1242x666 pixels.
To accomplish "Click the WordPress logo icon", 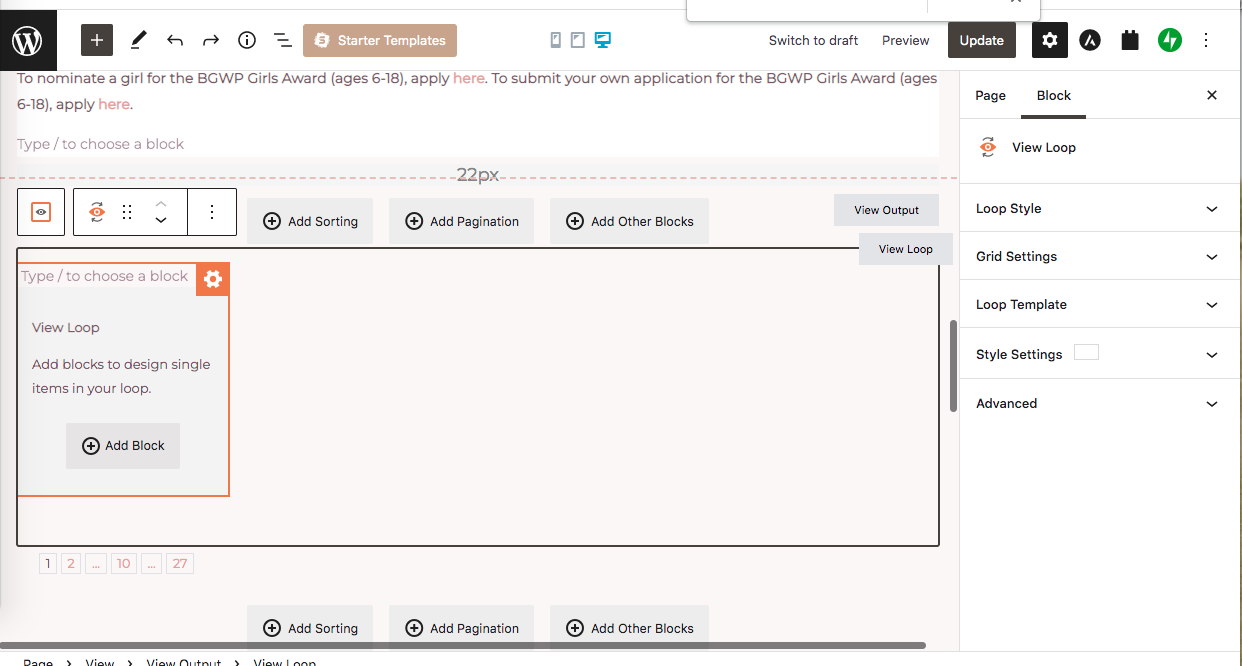I will (28, 41).
